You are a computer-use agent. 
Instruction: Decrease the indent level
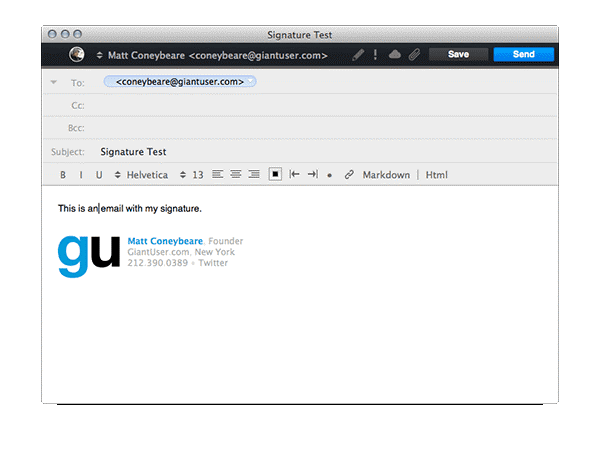tap(294, 174)
